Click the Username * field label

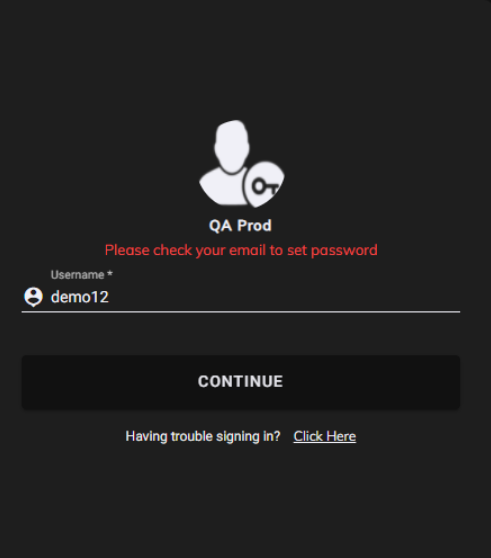[81, 275]
